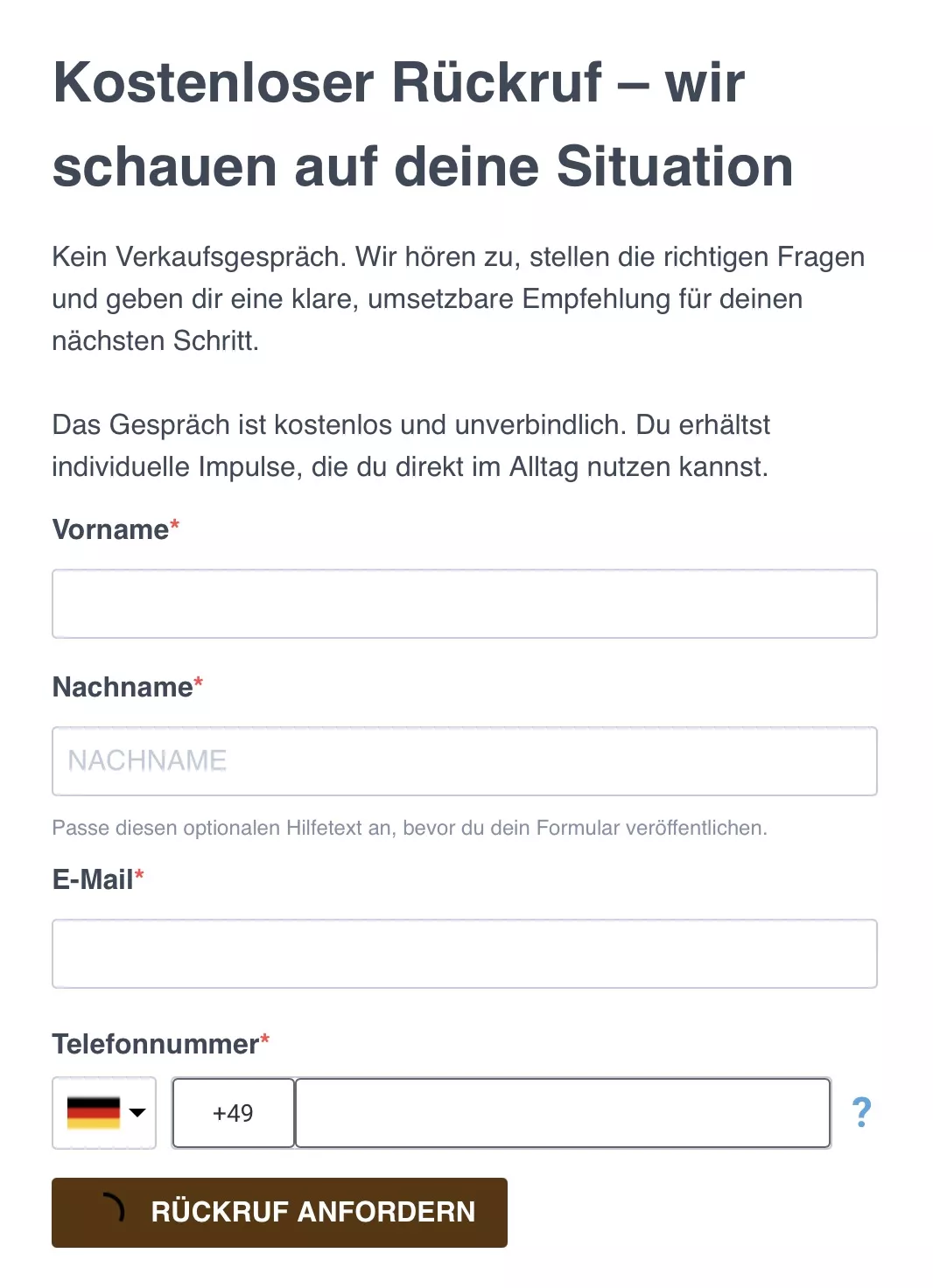Image resolution: width=933 pixels, height=1288 pixels.
Task: Click the red asterisk beside Telefonnummer
Action: tap(264, 1039)
